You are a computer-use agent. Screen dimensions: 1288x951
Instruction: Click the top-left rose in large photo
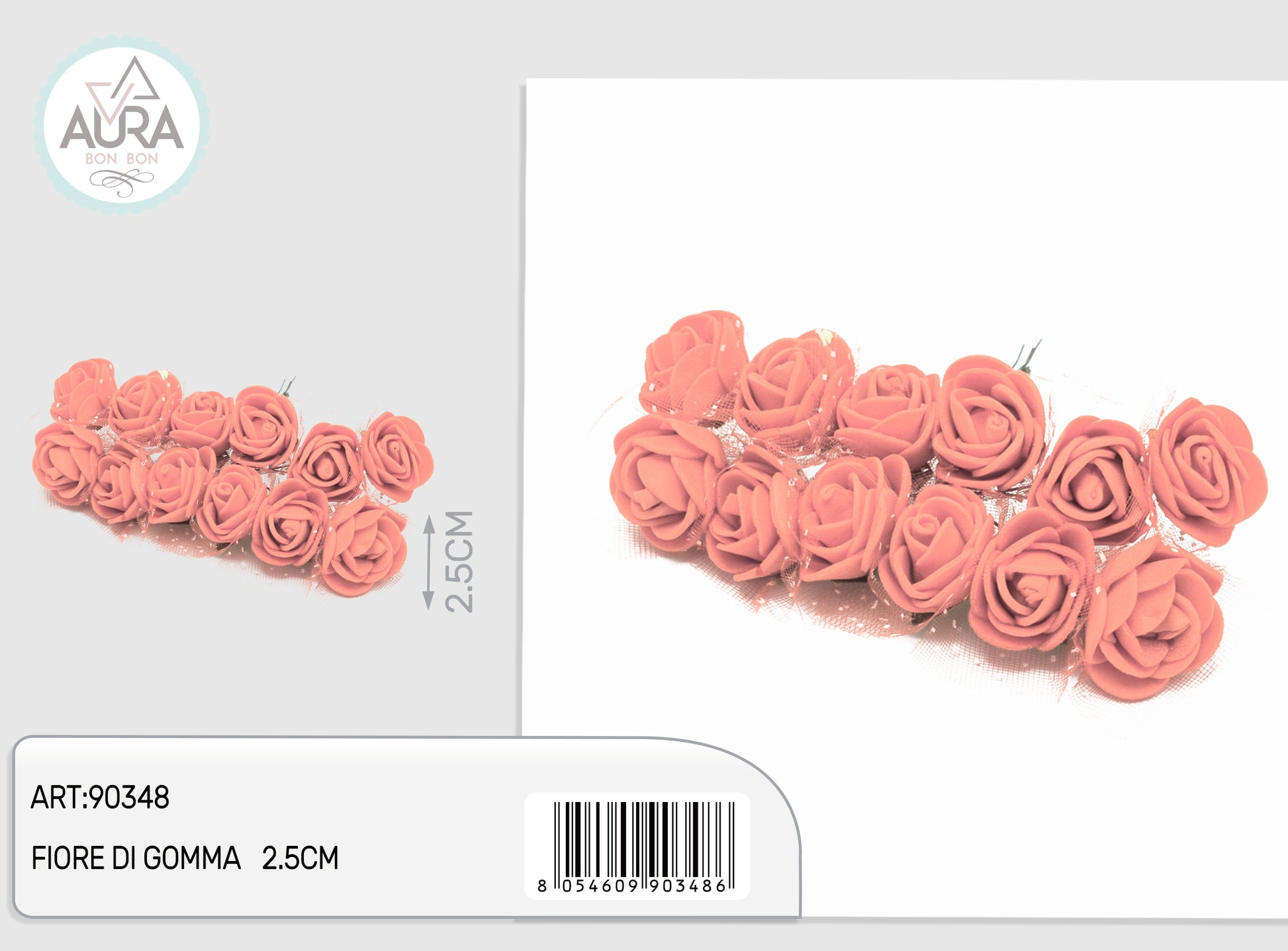pos(694,362)
